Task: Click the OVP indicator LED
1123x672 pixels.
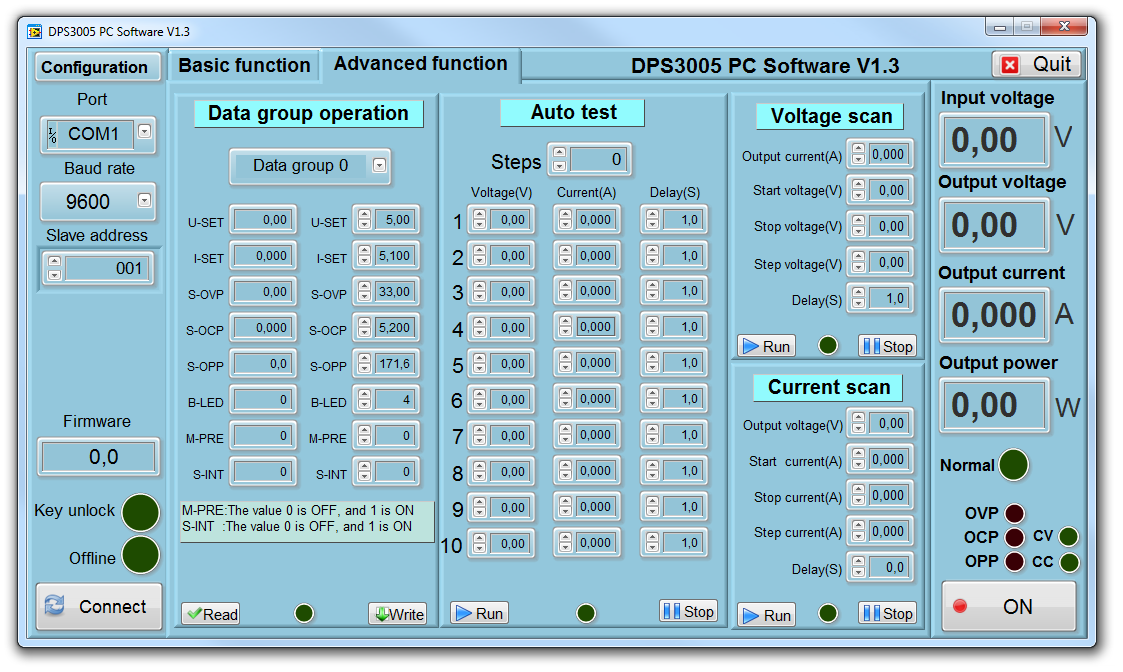Action: tap(1014, 514)
